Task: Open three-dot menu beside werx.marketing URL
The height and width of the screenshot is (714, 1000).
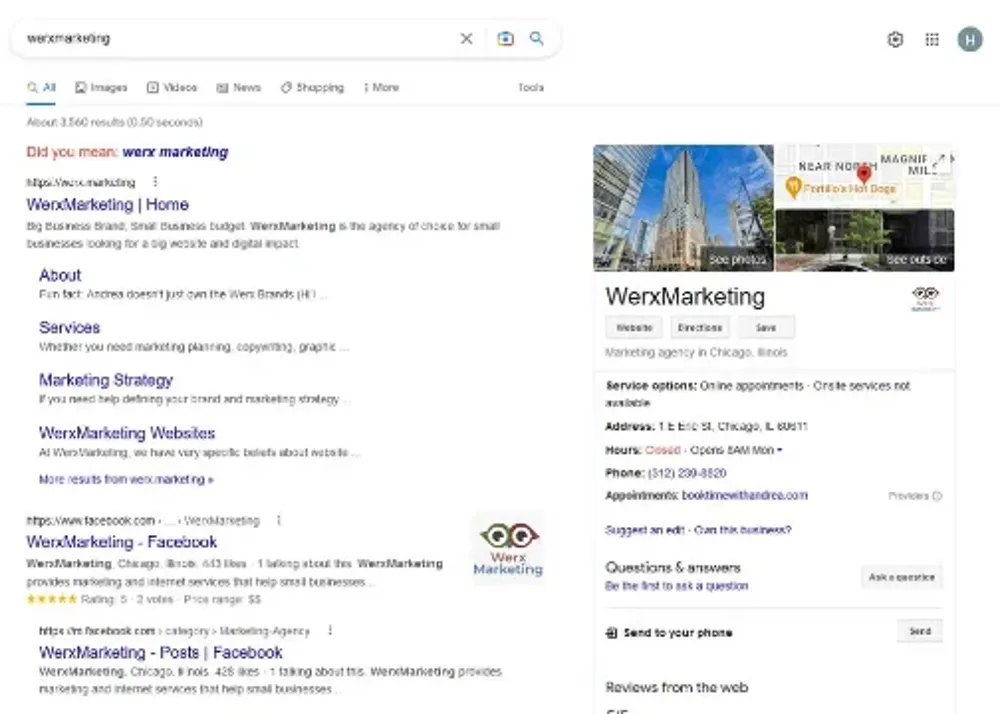Action: point(154,182)
